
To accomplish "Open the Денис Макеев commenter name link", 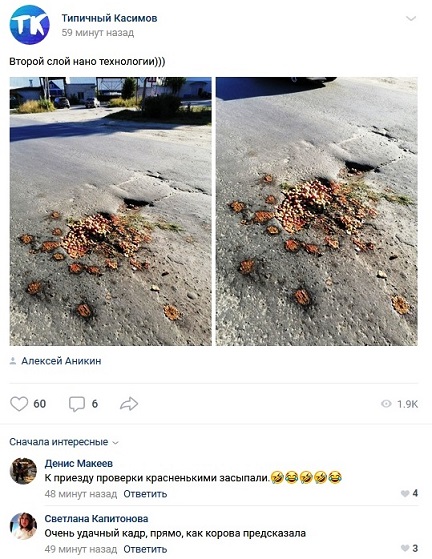I will click(79, 463).
